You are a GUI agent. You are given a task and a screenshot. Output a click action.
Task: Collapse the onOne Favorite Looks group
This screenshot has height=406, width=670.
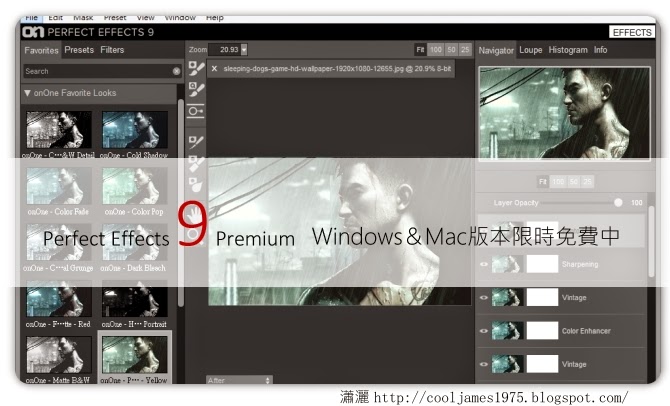point(27,93)
